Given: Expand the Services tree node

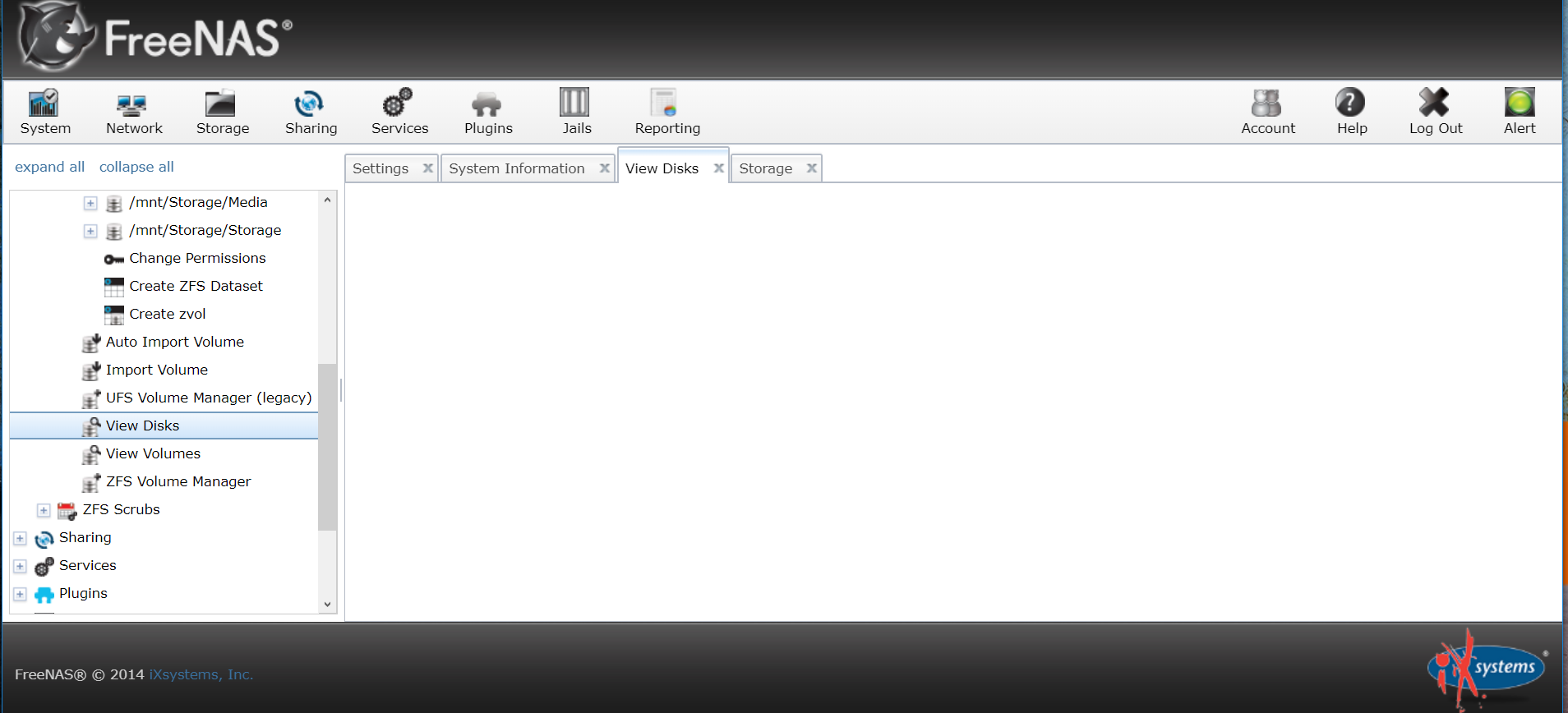Looking at the screenshot, I should point(20,566).
